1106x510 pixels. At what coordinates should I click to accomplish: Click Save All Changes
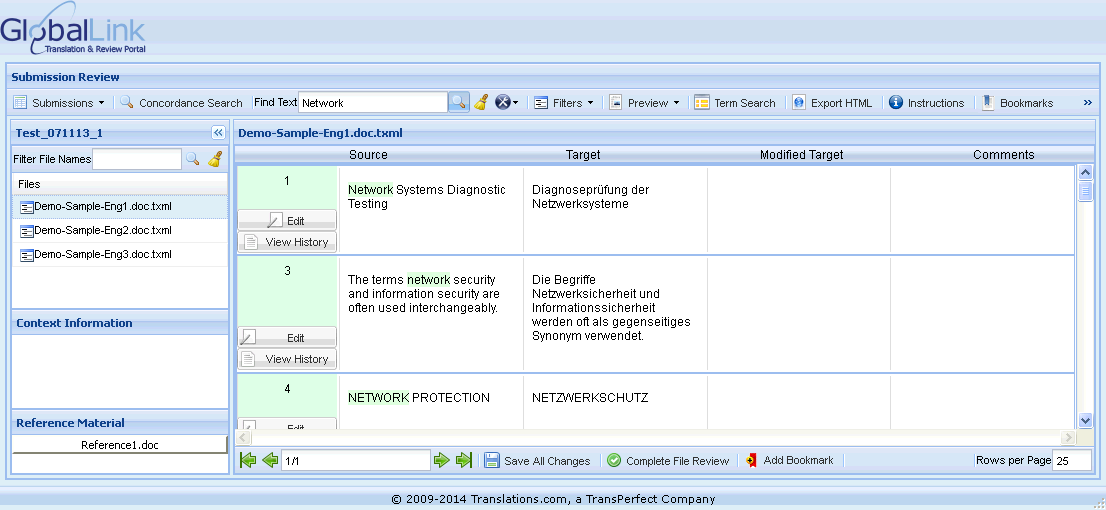(x=537, y=461)
